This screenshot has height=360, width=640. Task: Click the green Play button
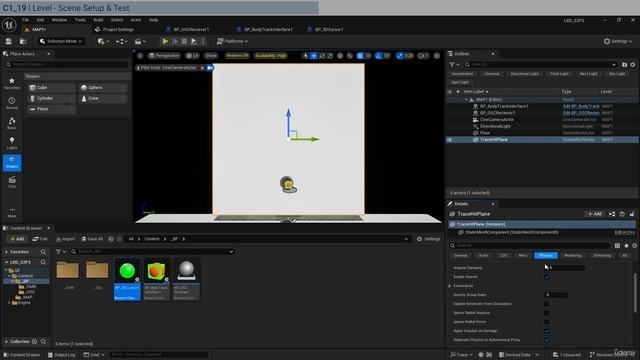(165, 41)
